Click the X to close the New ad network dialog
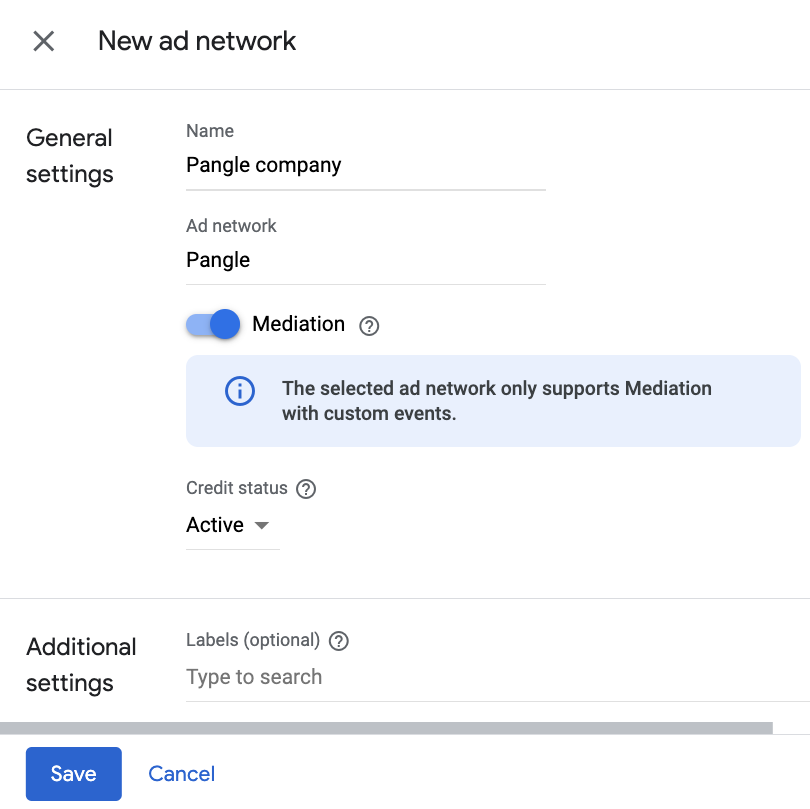 (x=44, y=41)
